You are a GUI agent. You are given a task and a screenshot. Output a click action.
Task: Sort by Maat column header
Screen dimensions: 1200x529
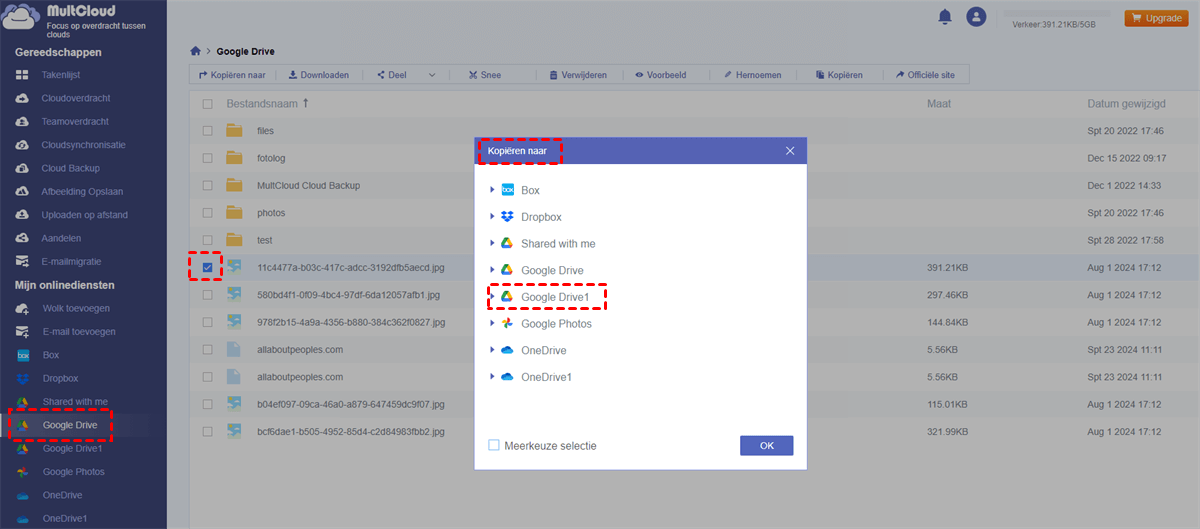click(x=939, y=104)
